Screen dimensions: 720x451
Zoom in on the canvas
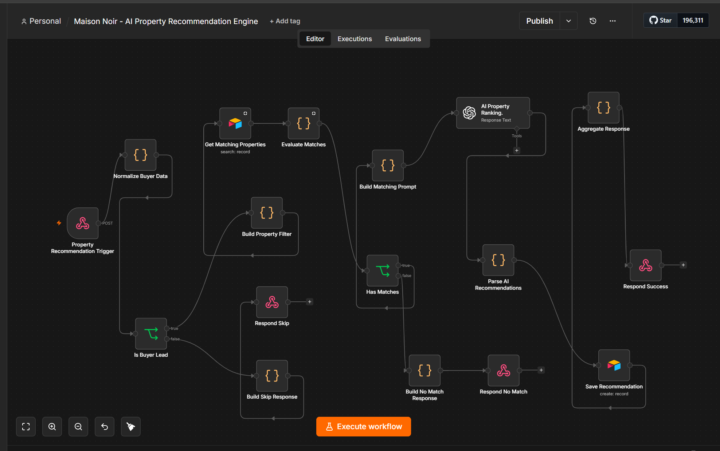(52, 427)
